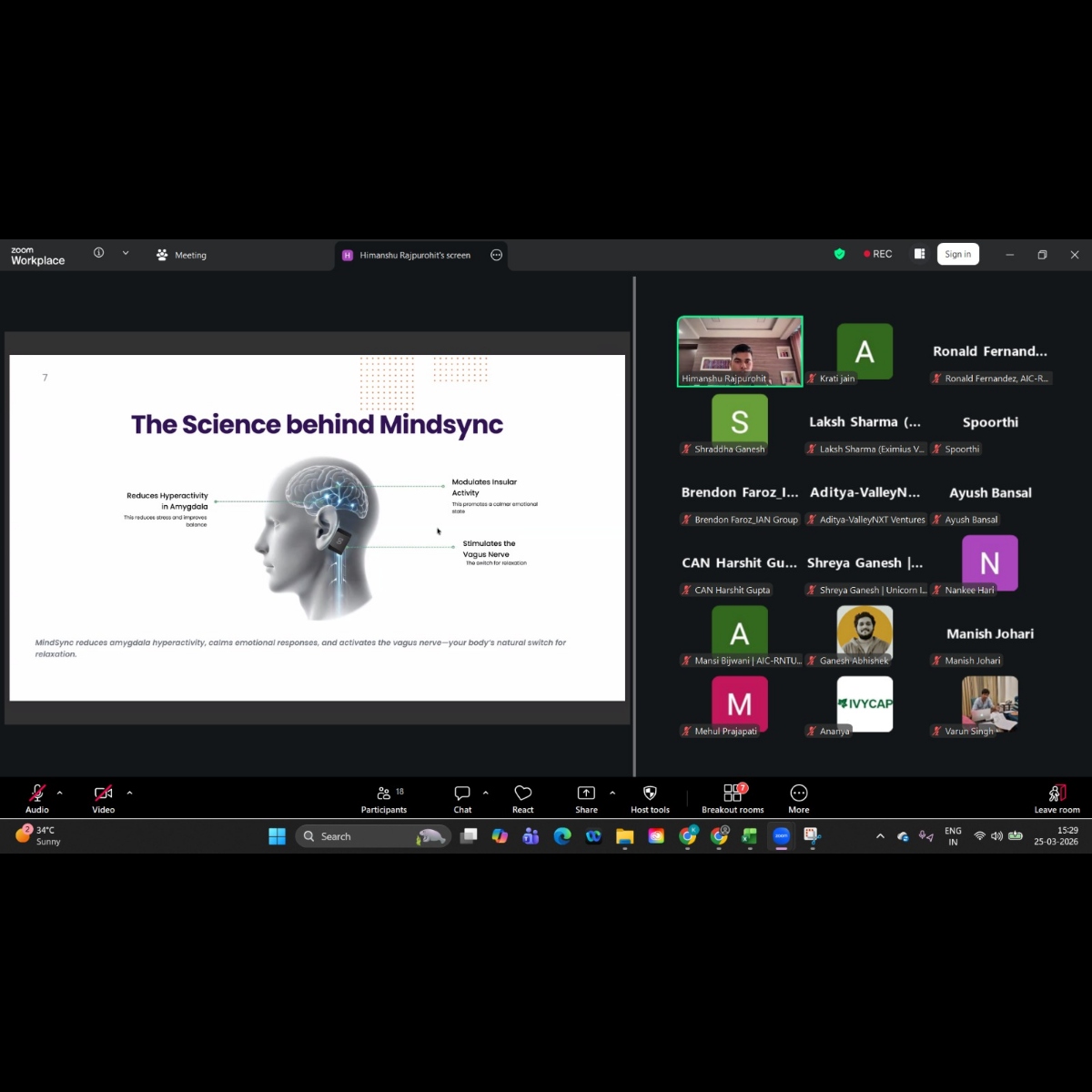Select Himanshu Rajpurohit's video thumbnail
The image size is (1092, 1092).
point(740,351)
